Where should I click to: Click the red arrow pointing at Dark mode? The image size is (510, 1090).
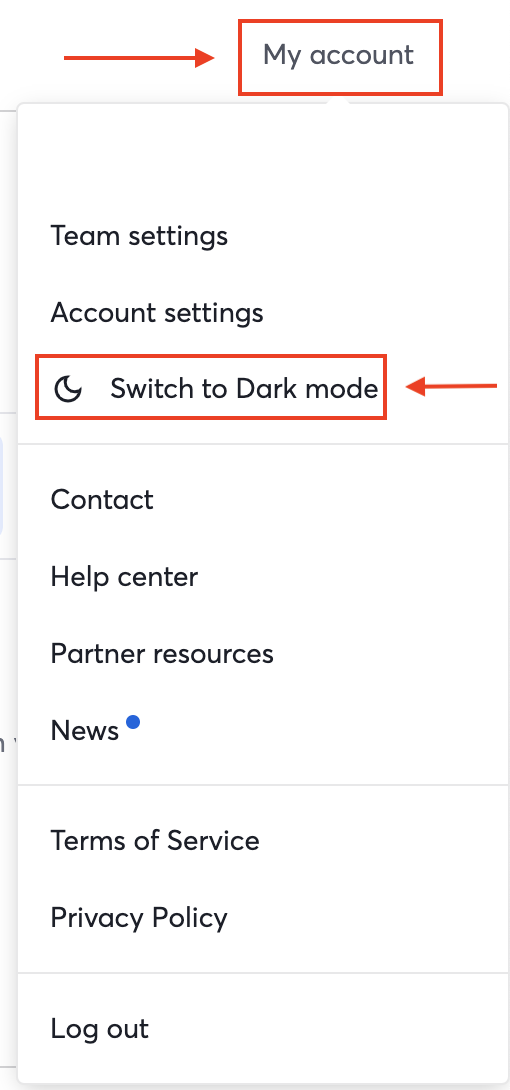[x=452, y=387]
